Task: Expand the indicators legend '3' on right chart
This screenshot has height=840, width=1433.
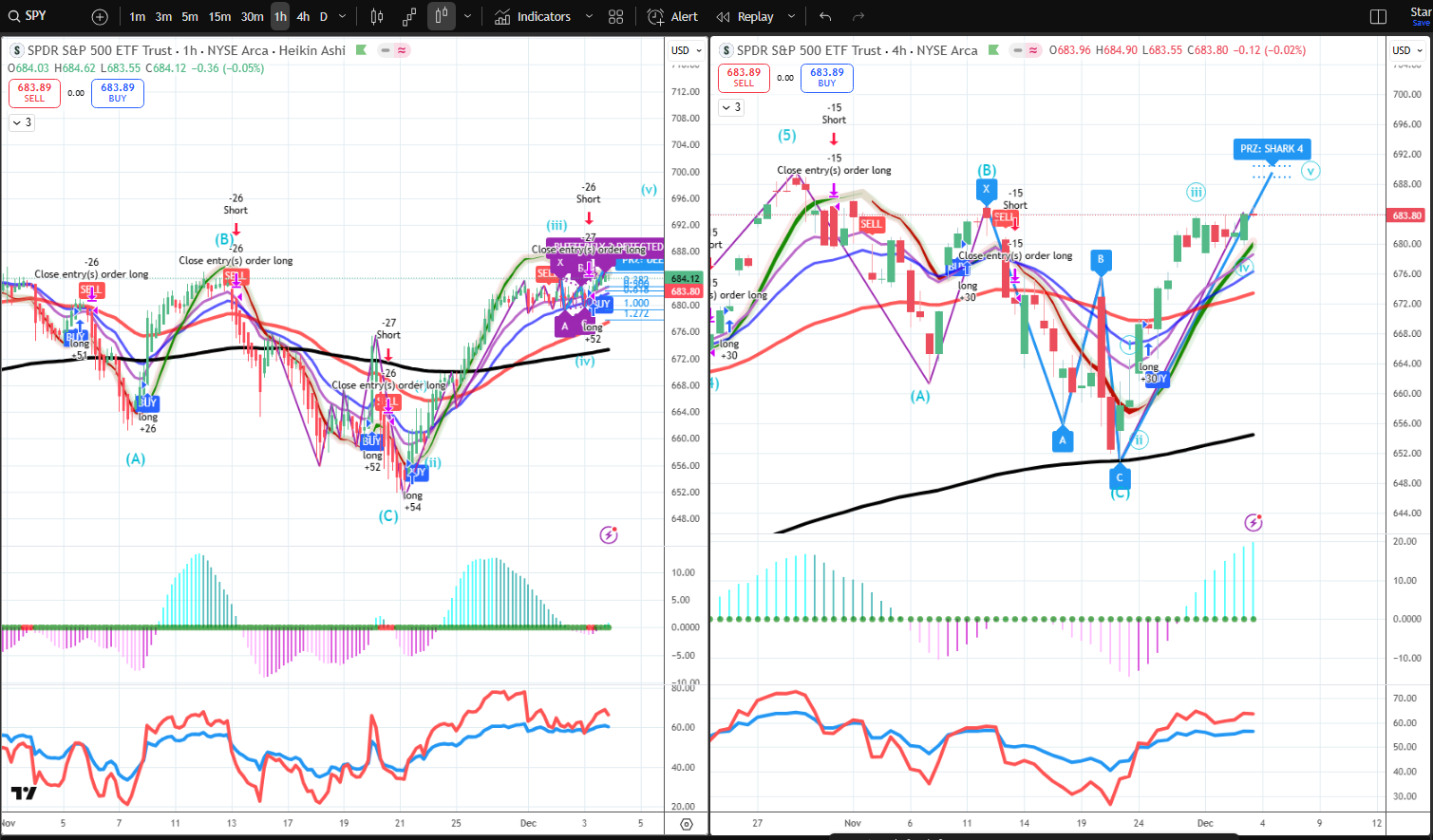Action: pos(730,107)
